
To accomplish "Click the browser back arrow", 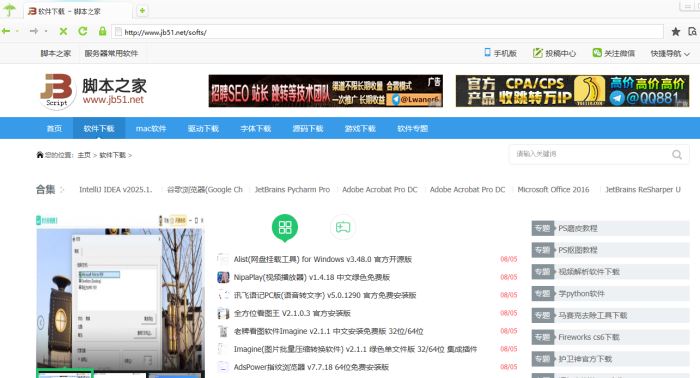I will point(6,31).
